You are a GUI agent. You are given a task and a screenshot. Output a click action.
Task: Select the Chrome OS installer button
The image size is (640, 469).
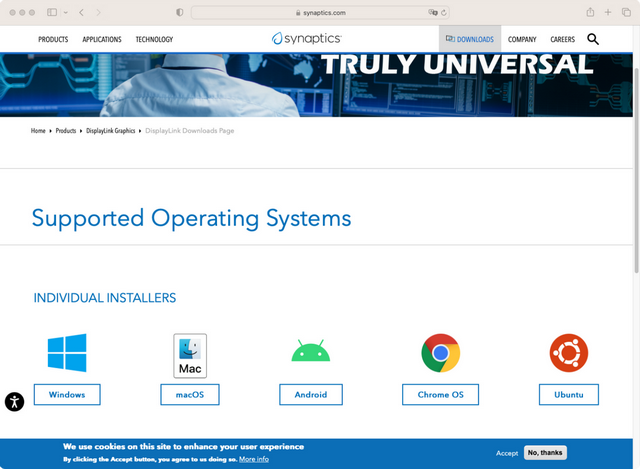440,394
